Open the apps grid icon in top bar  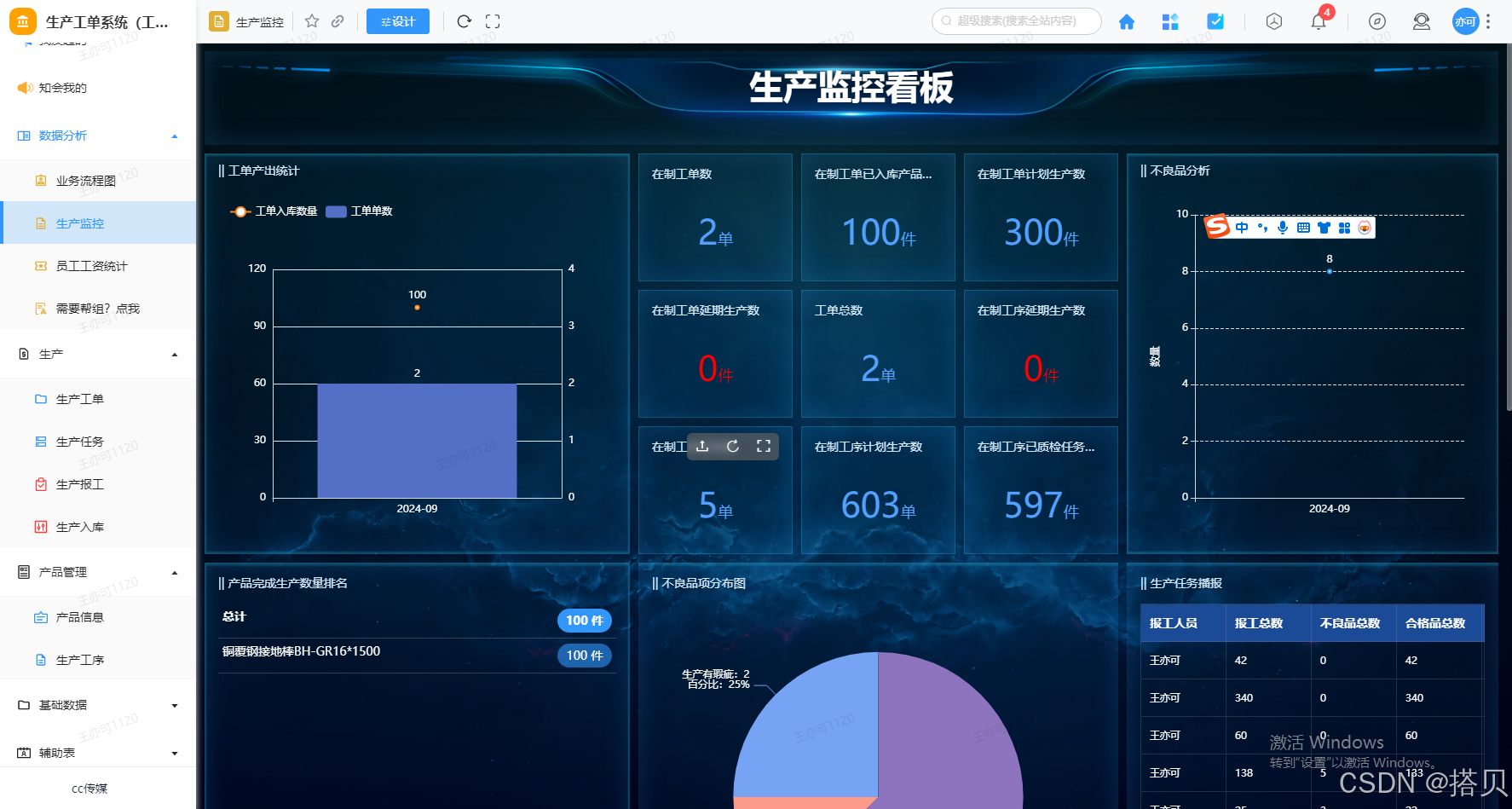pyautogui.click(x=1169, y=21)
